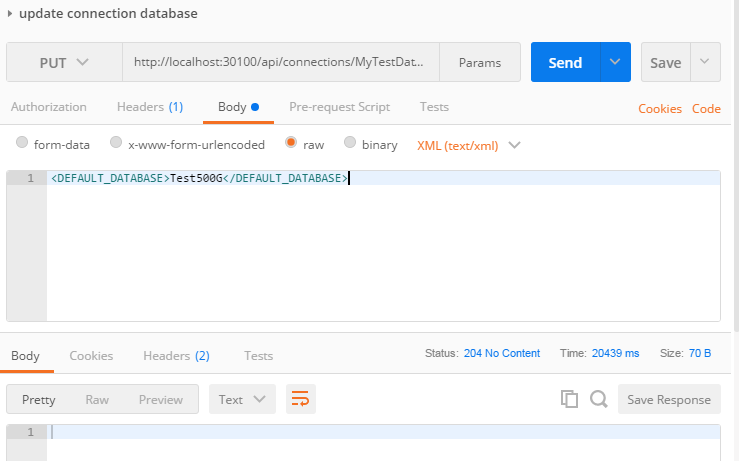Viewport: 739px width, 461px height.
Task: Select the binary radio button
Action: (350, 142)
